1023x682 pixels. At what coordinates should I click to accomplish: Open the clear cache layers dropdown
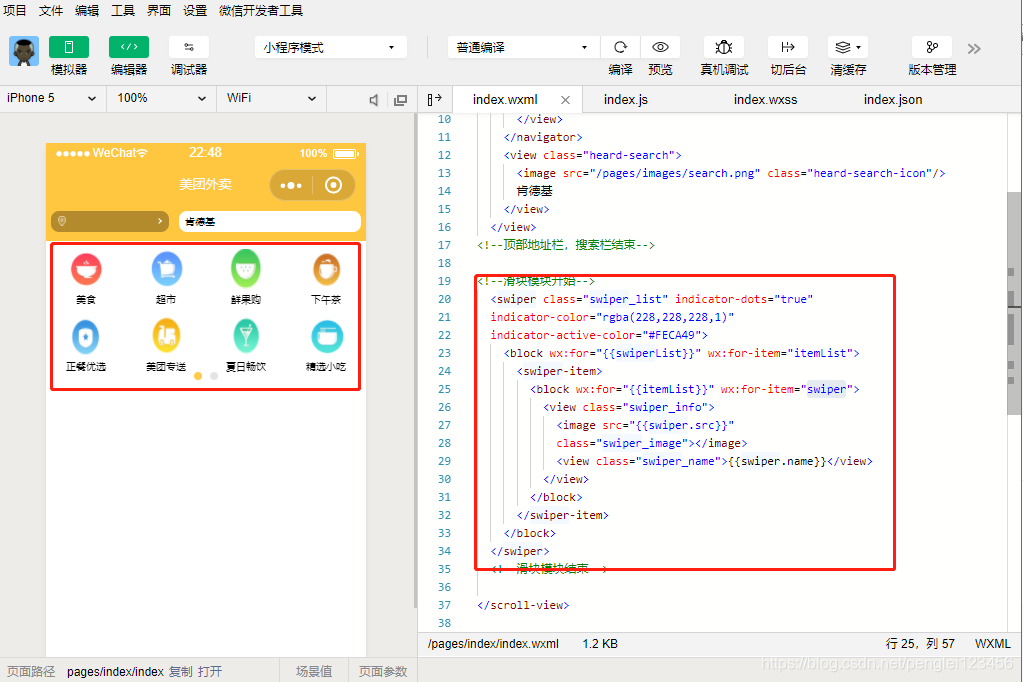[x=848, y=47]
